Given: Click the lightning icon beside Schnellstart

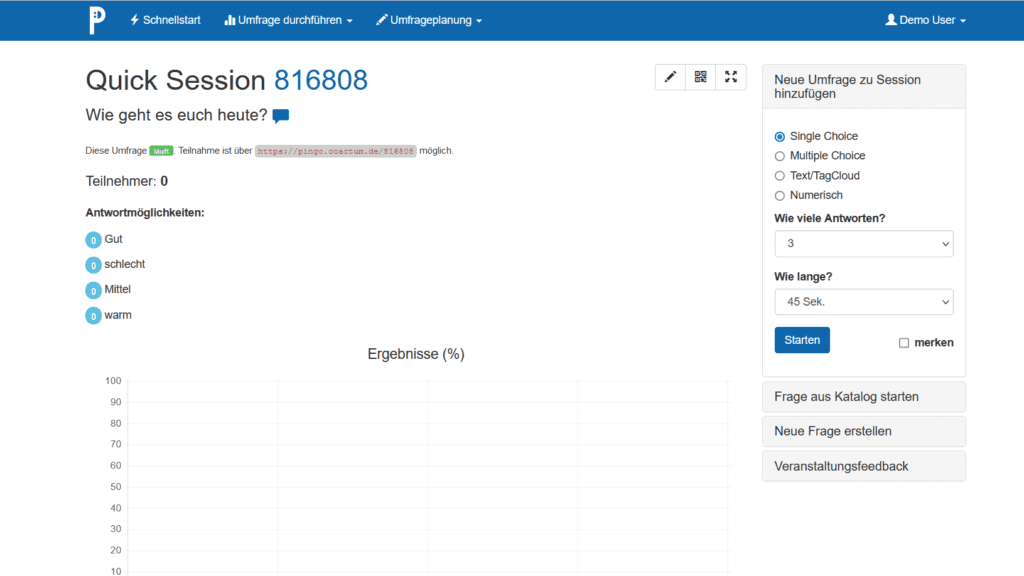Looking at the screenshot, I should (x=132, y=19).
